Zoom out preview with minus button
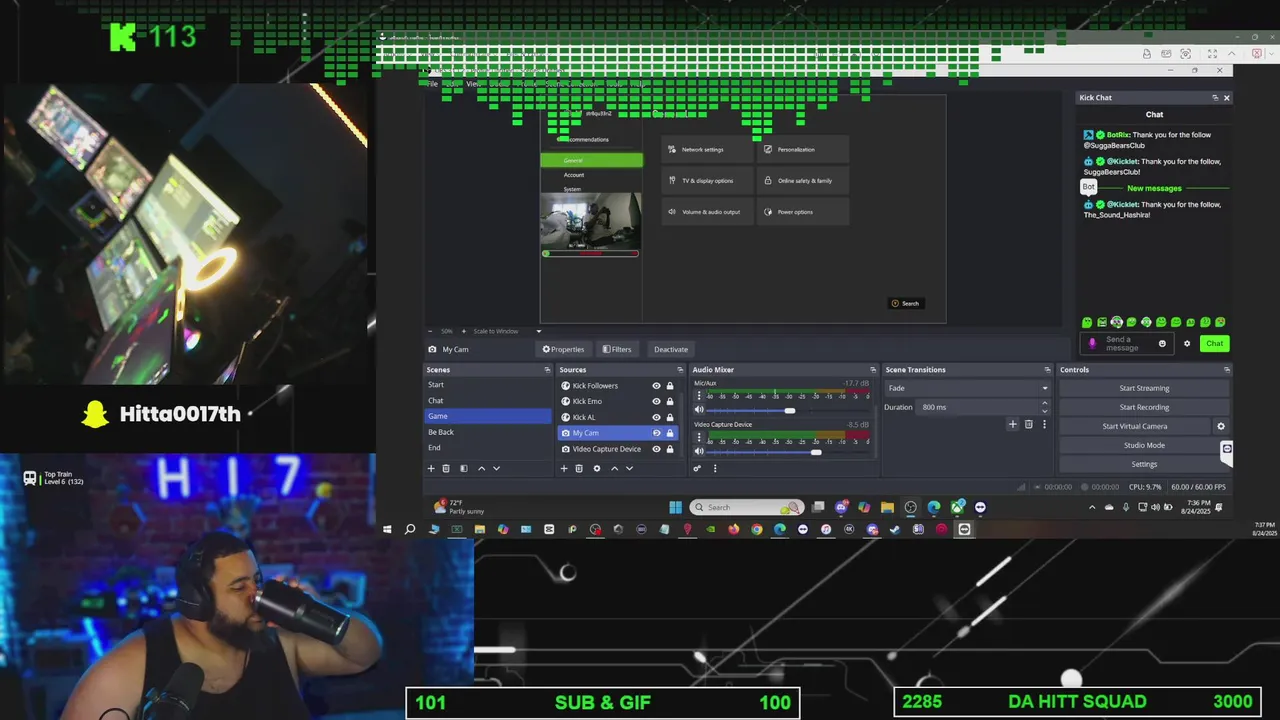This screenshot has width=1280, height=720. click(x=431, y=331)
